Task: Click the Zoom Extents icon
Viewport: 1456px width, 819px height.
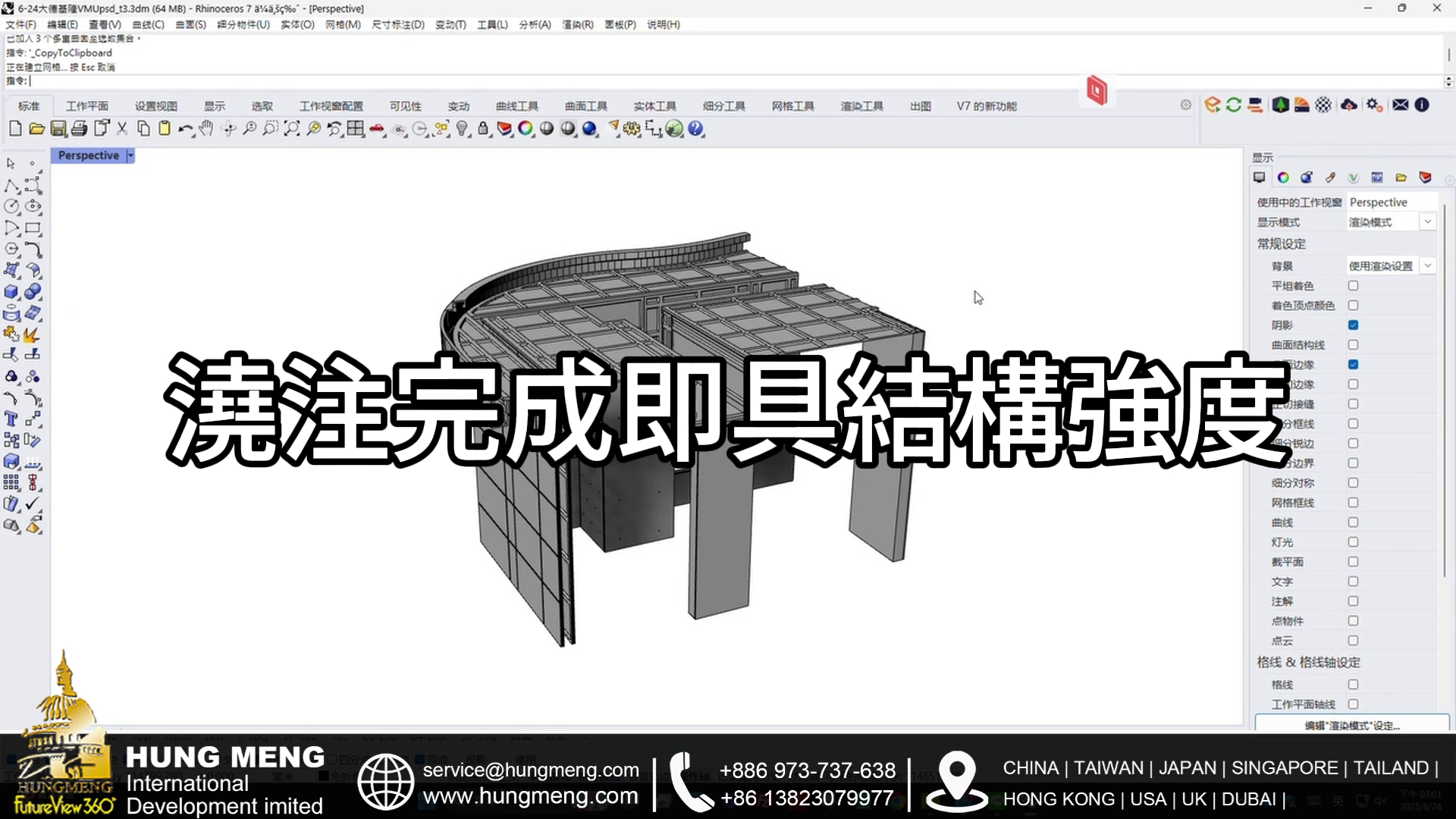Action: click(292, 129)
